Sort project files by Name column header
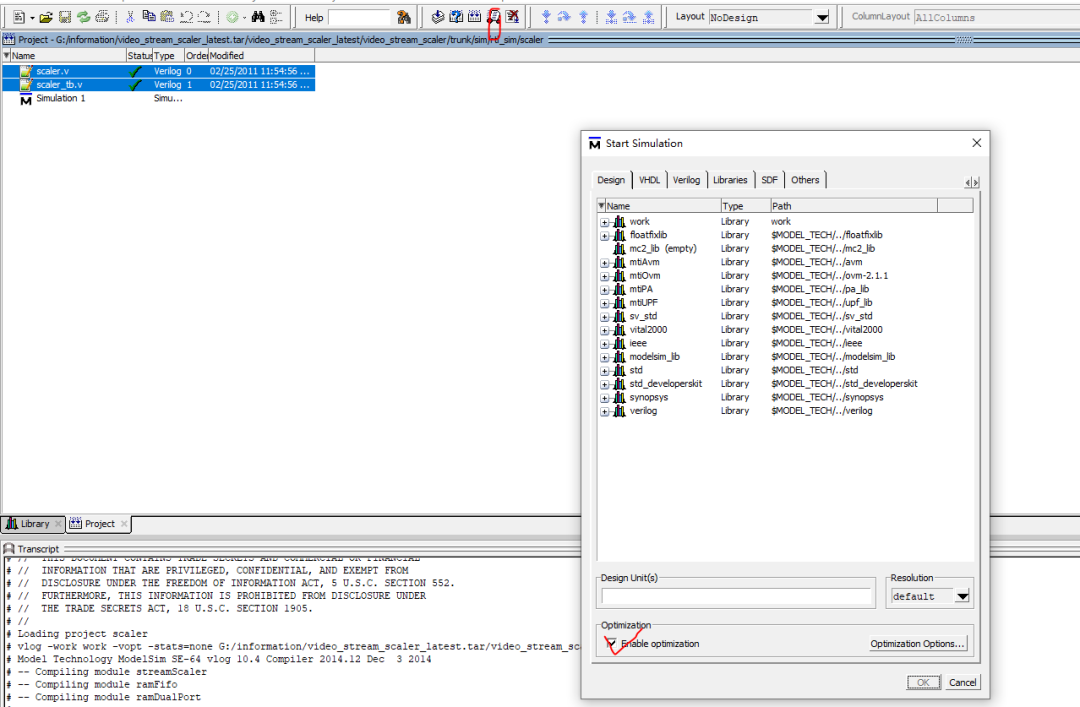Viewport: 1080px width, 707px height. 68,55
